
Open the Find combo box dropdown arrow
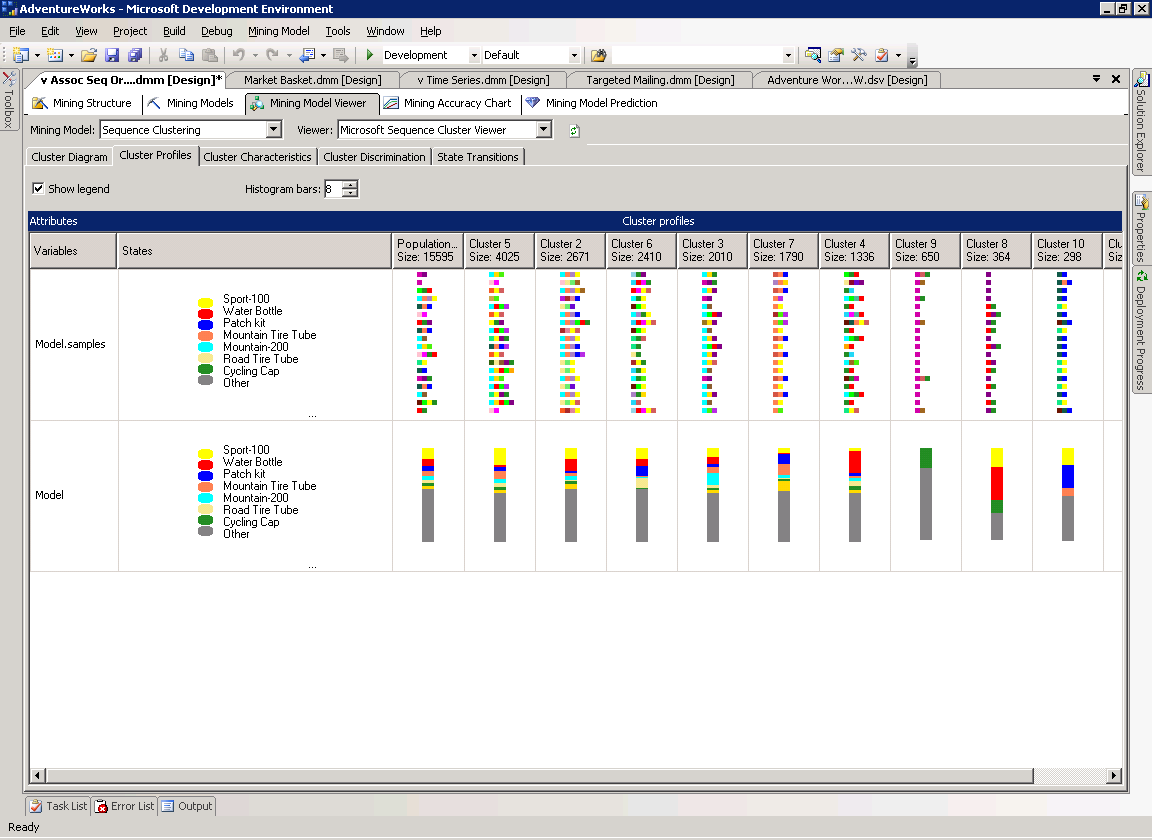(x=788, y=55)
